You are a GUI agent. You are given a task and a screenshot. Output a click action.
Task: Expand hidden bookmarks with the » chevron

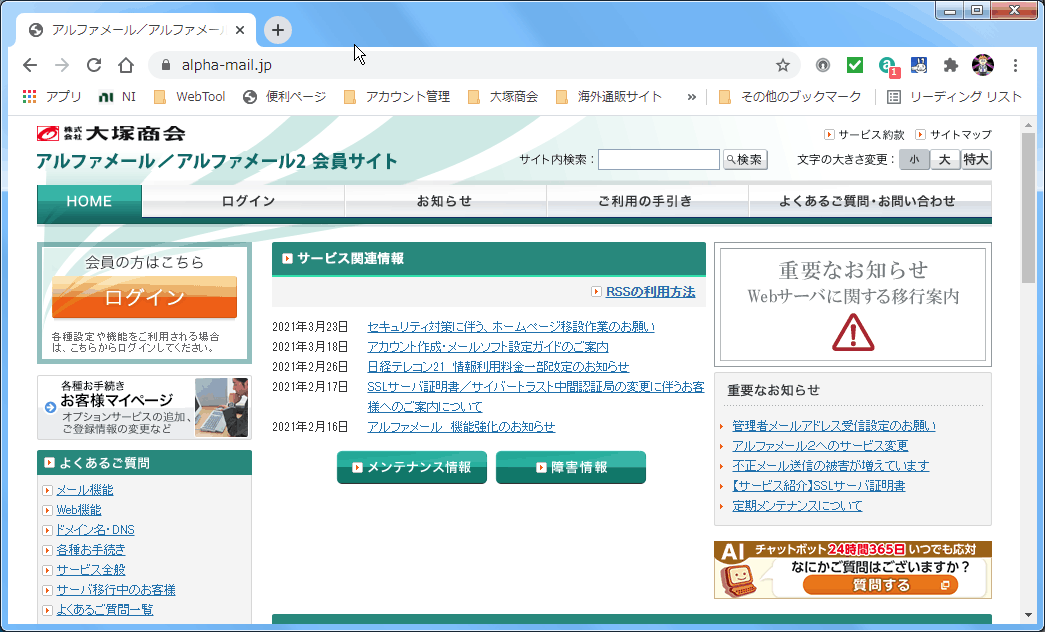[691, 97]
